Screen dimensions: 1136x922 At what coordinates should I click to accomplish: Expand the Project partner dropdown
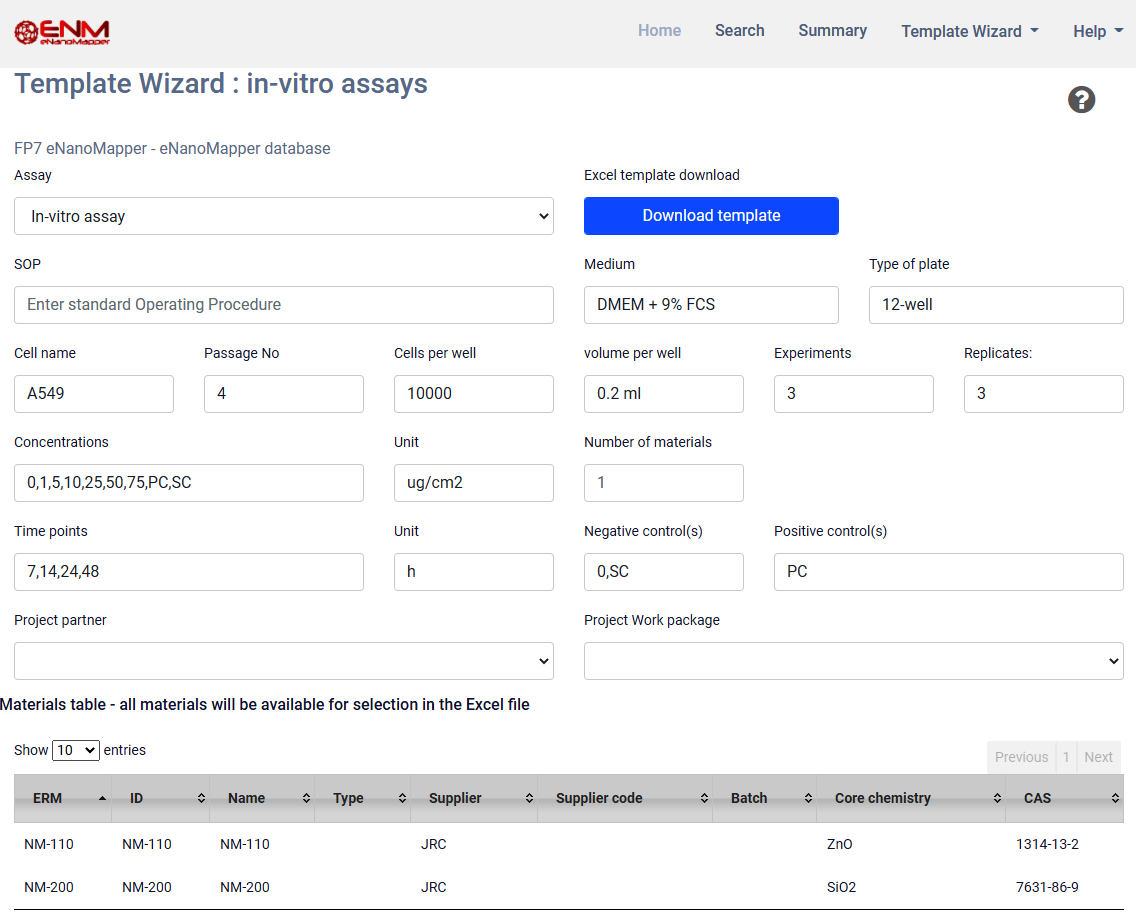pos(284,661)
